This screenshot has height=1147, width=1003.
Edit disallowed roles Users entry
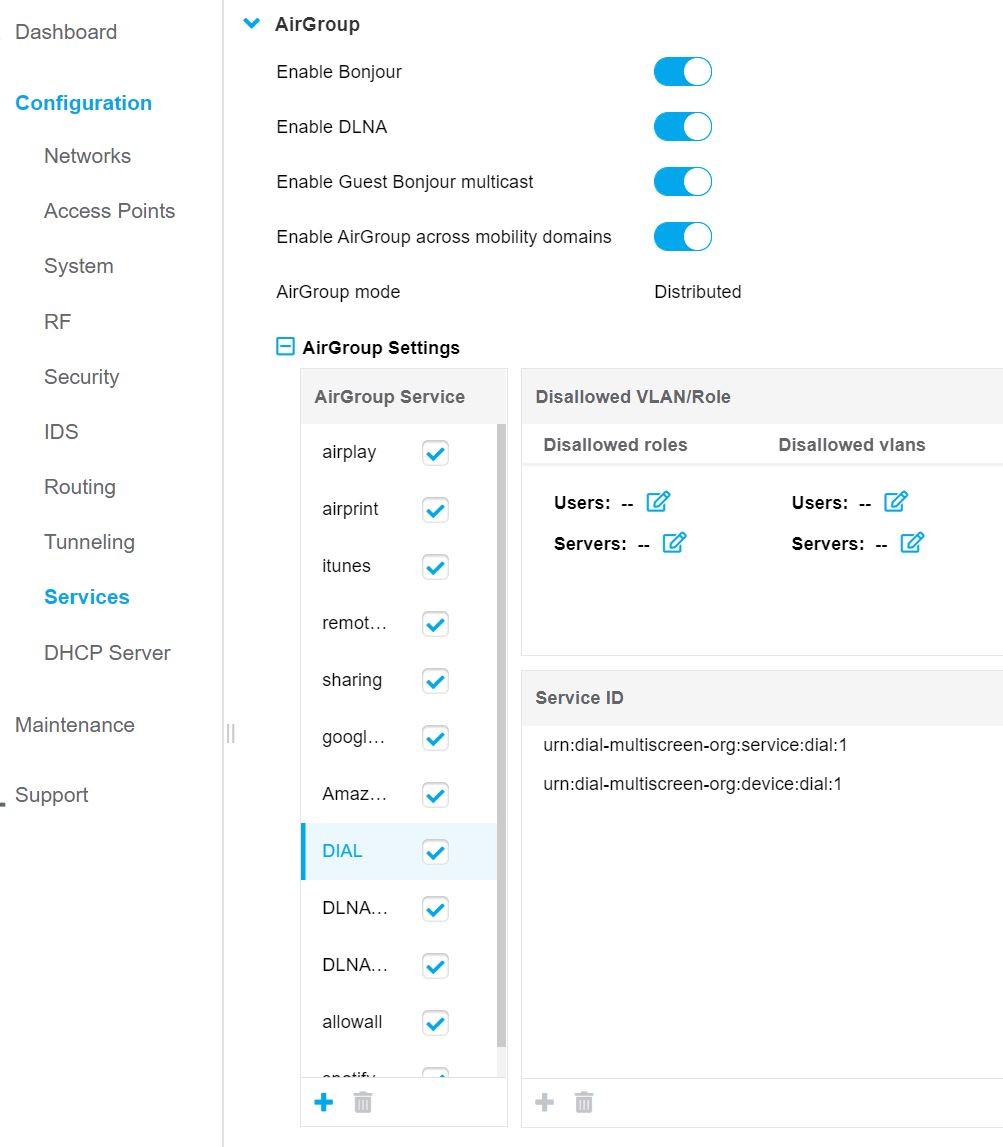tap(658, 502)
